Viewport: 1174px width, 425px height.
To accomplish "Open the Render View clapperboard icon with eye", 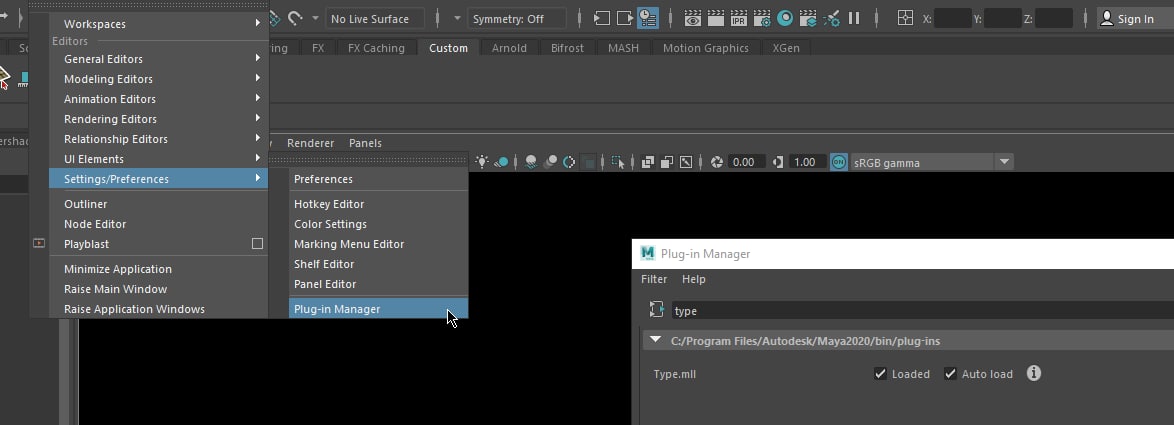I will (693, 18).
